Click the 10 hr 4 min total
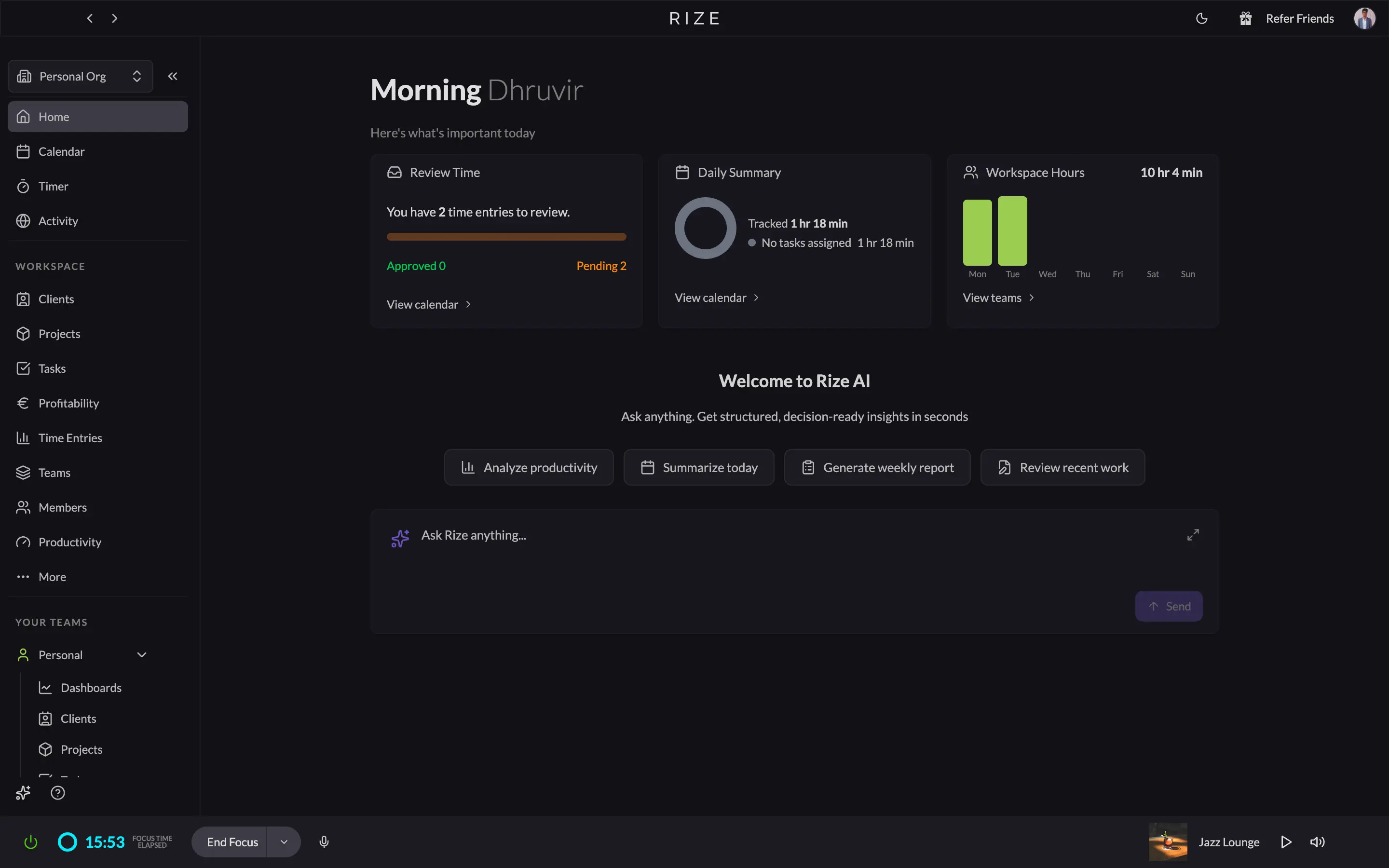Screen dimensions: 1389x868 coord(1171,172)
